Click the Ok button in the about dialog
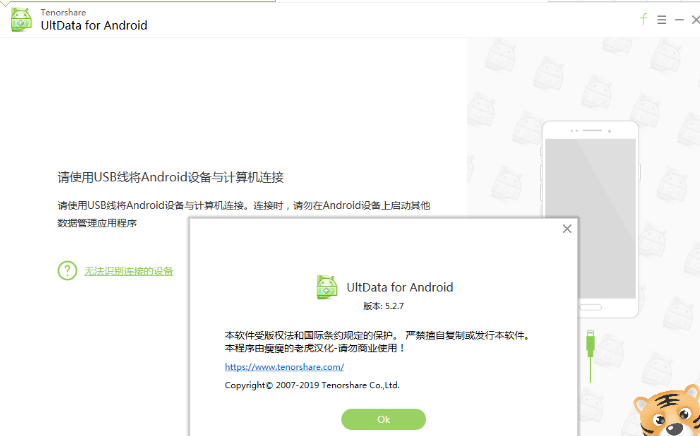Viewport: 700px width, 436px height. (x=383, y=419)
